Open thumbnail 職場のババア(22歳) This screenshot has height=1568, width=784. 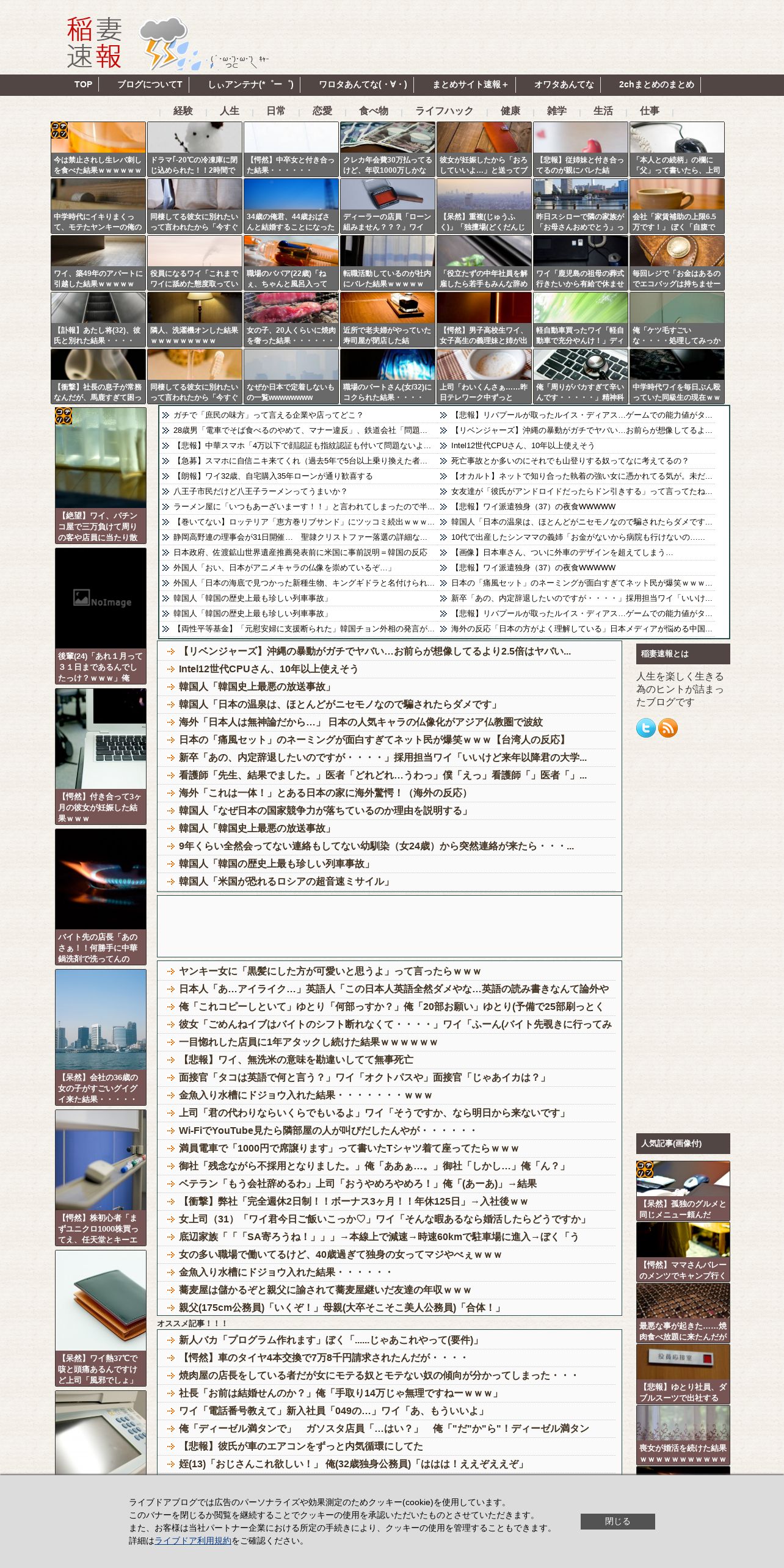pyautogui.click(x=291, y=263)
